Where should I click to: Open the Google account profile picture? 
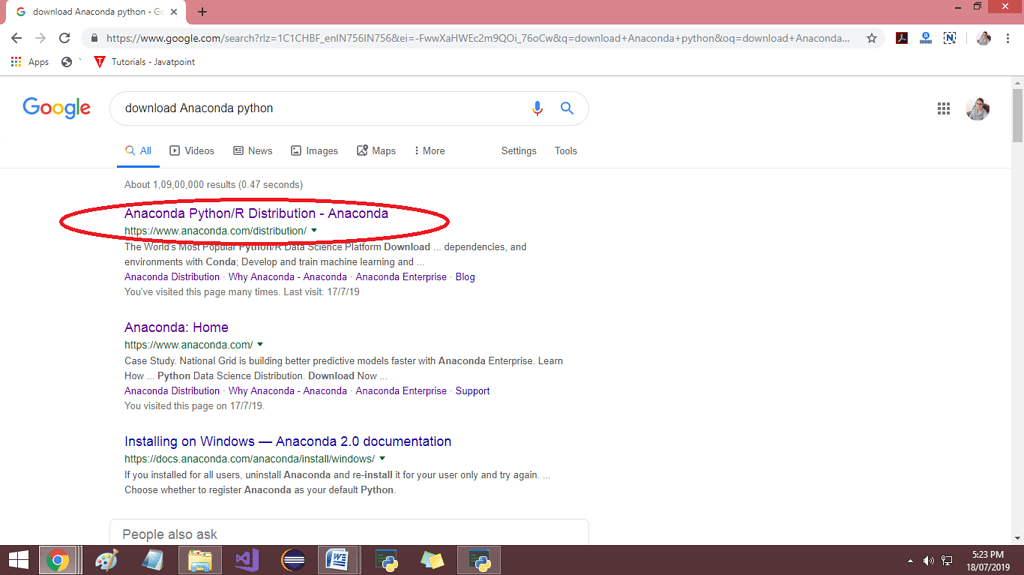(x=978, y=108)
